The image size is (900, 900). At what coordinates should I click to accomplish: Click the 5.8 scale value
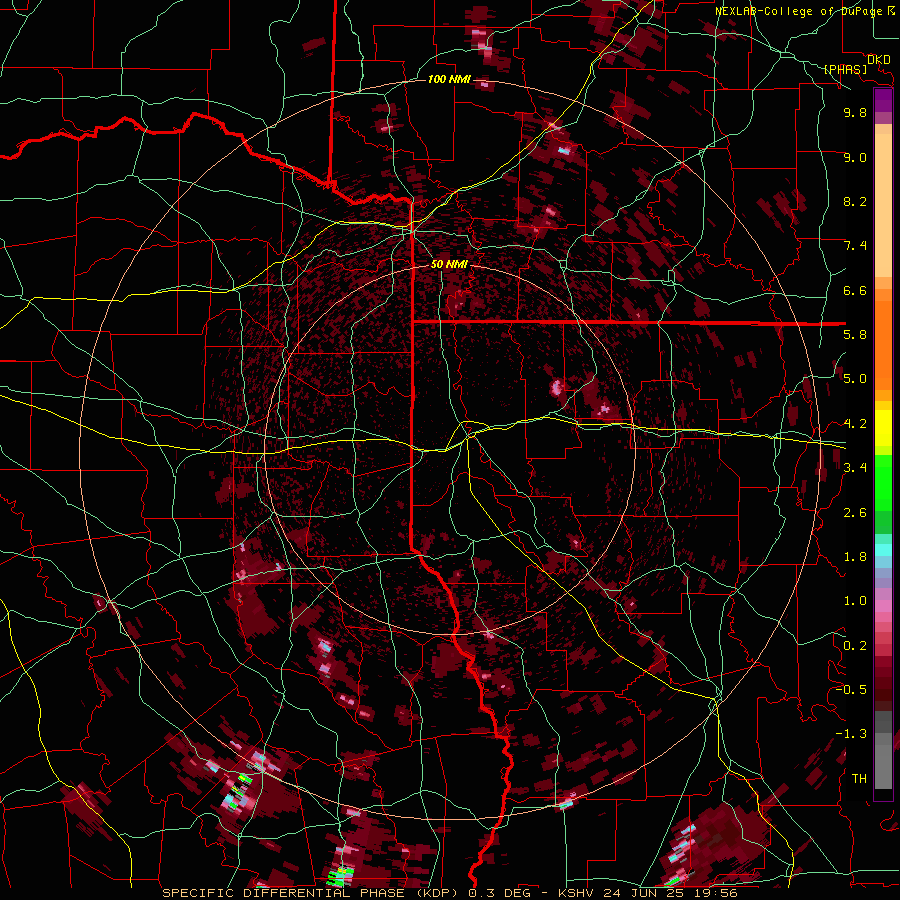[855, 335]
